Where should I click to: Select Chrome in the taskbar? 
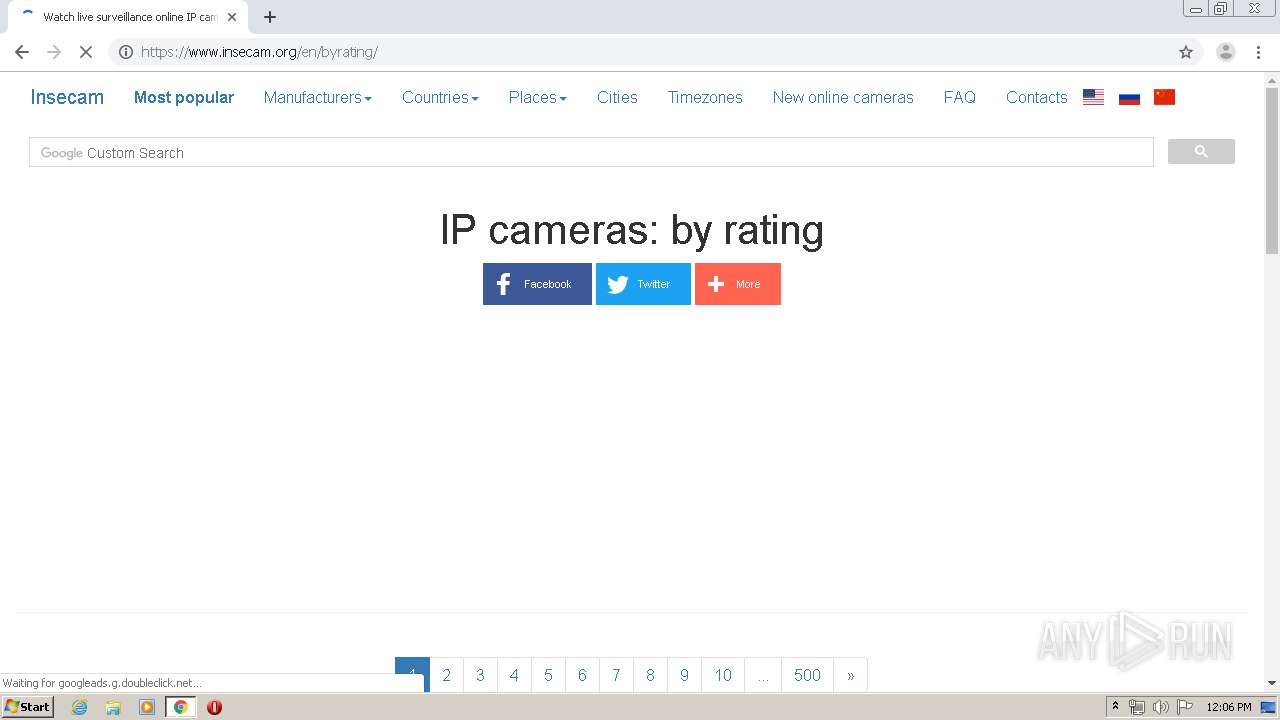click(180, 707)
